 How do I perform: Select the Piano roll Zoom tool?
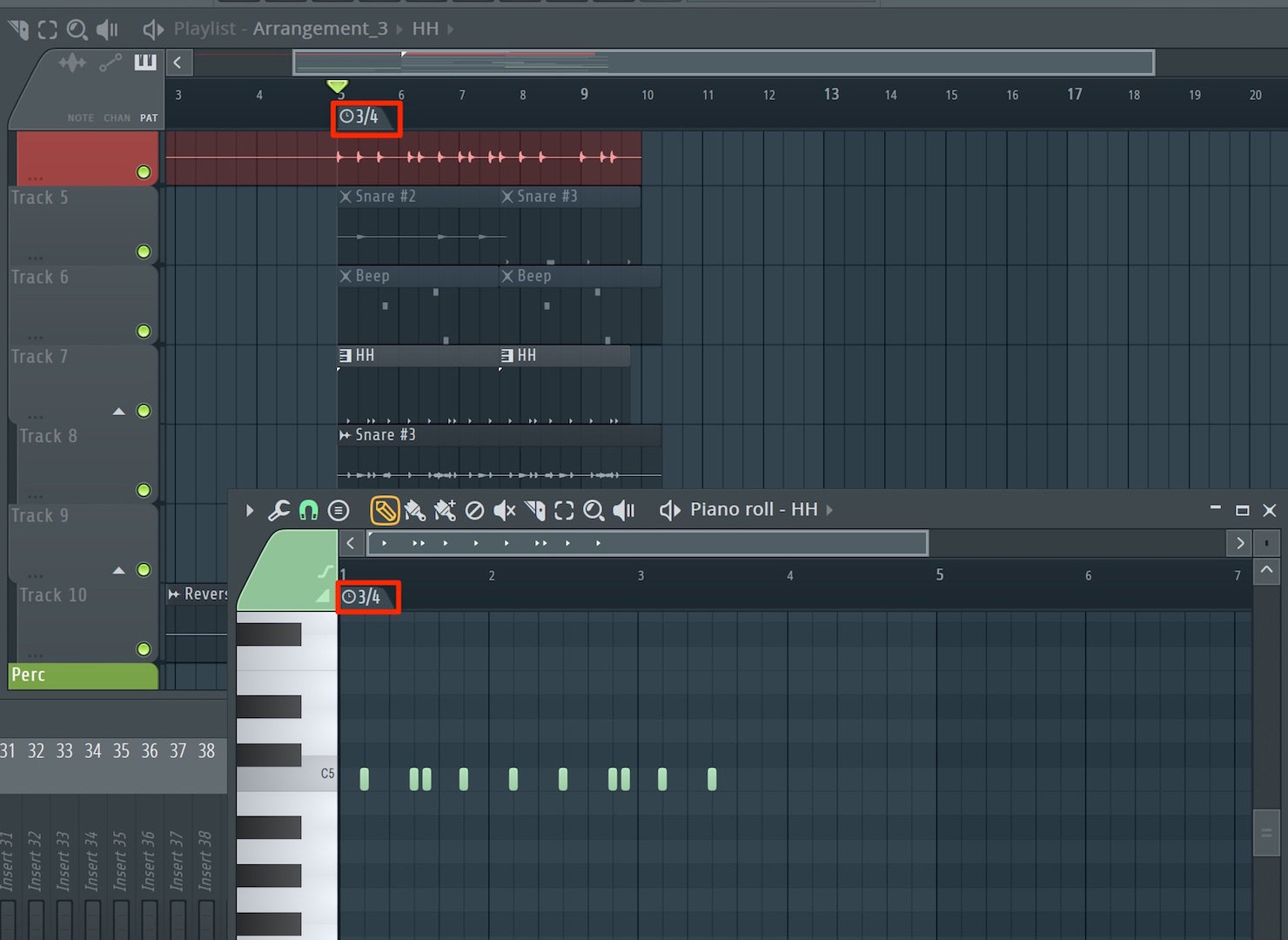(594, 510)
